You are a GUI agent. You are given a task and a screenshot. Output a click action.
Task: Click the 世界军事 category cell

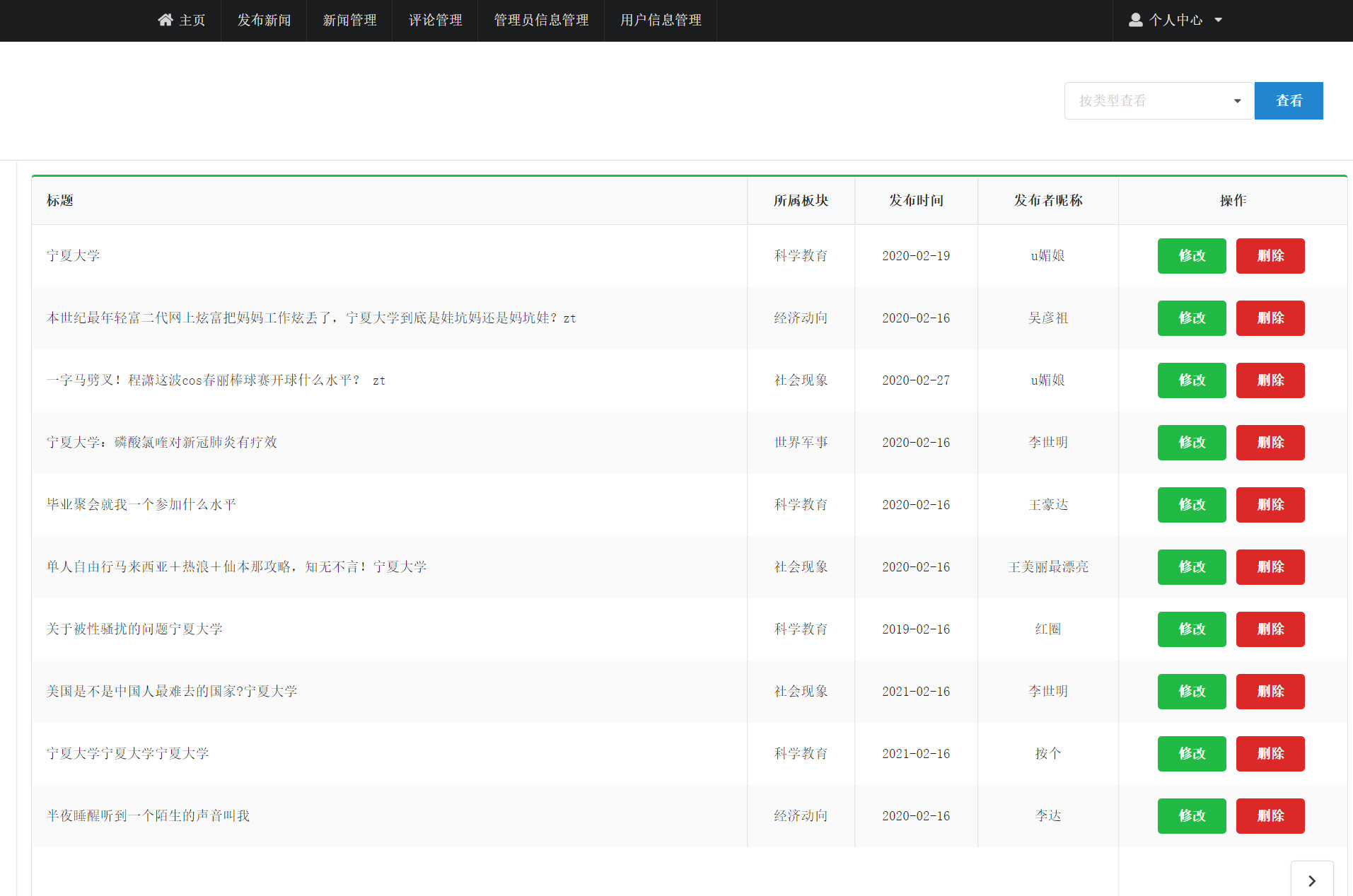[801, 443]
